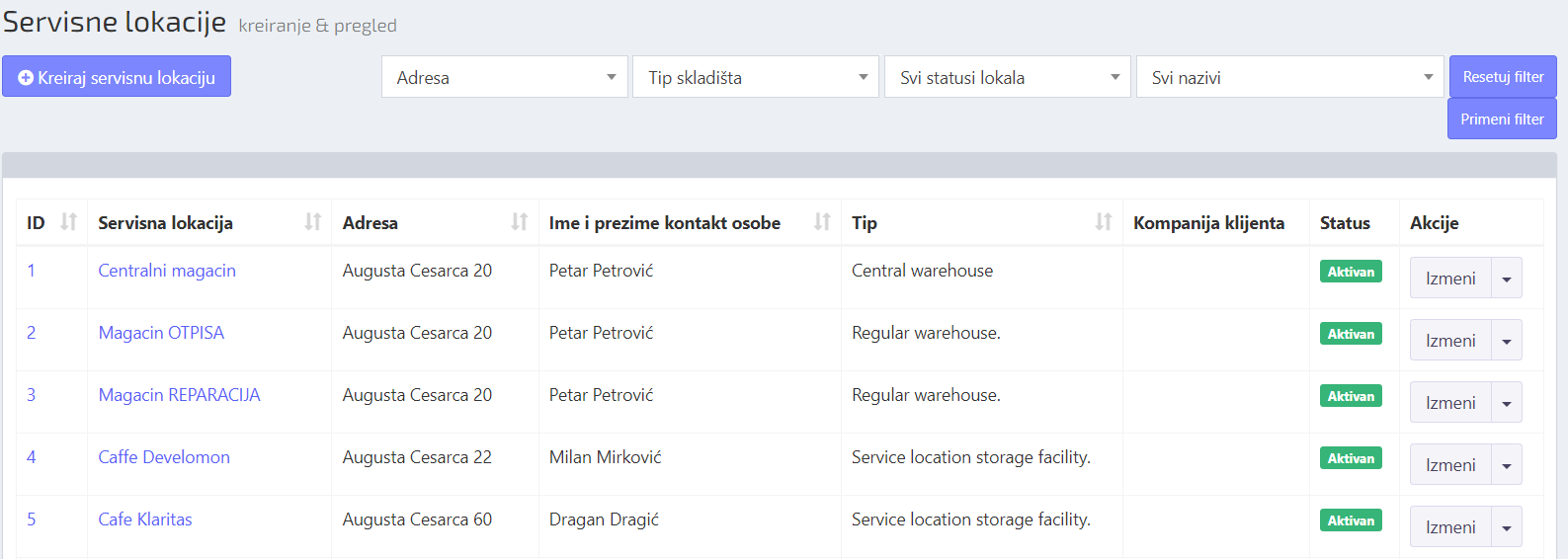The height and width of the screenshot is (559, 1568).
Task: Open Svi statusi lokala dropdown
Action: (1008, 77)
